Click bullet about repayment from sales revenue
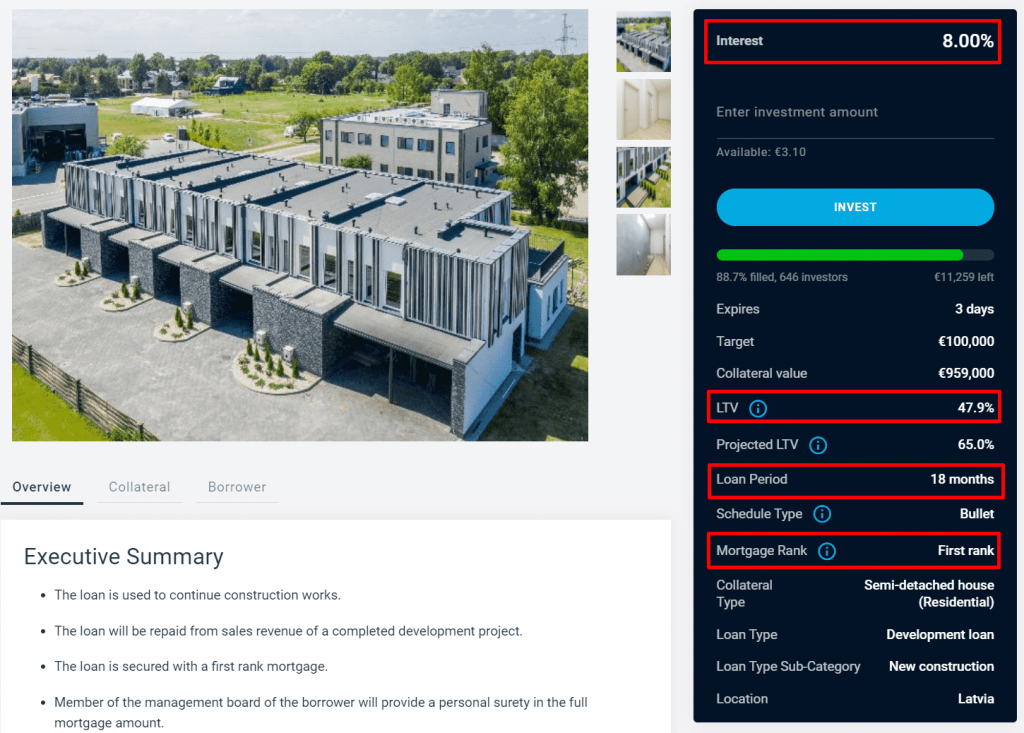The image size is (1024, 733). (x=288, y=631)
